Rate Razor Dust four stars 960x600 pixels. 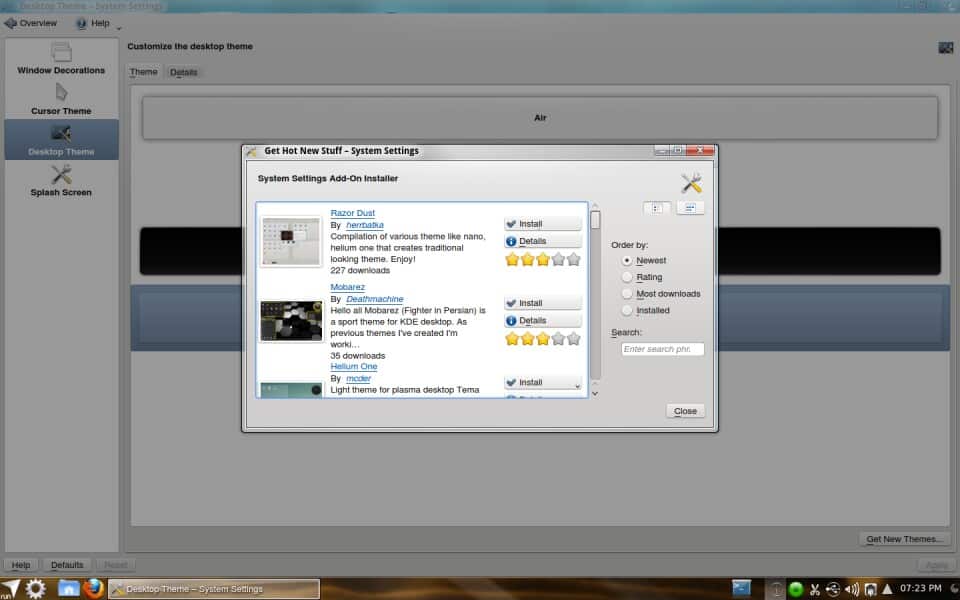[x=558, y=260]
